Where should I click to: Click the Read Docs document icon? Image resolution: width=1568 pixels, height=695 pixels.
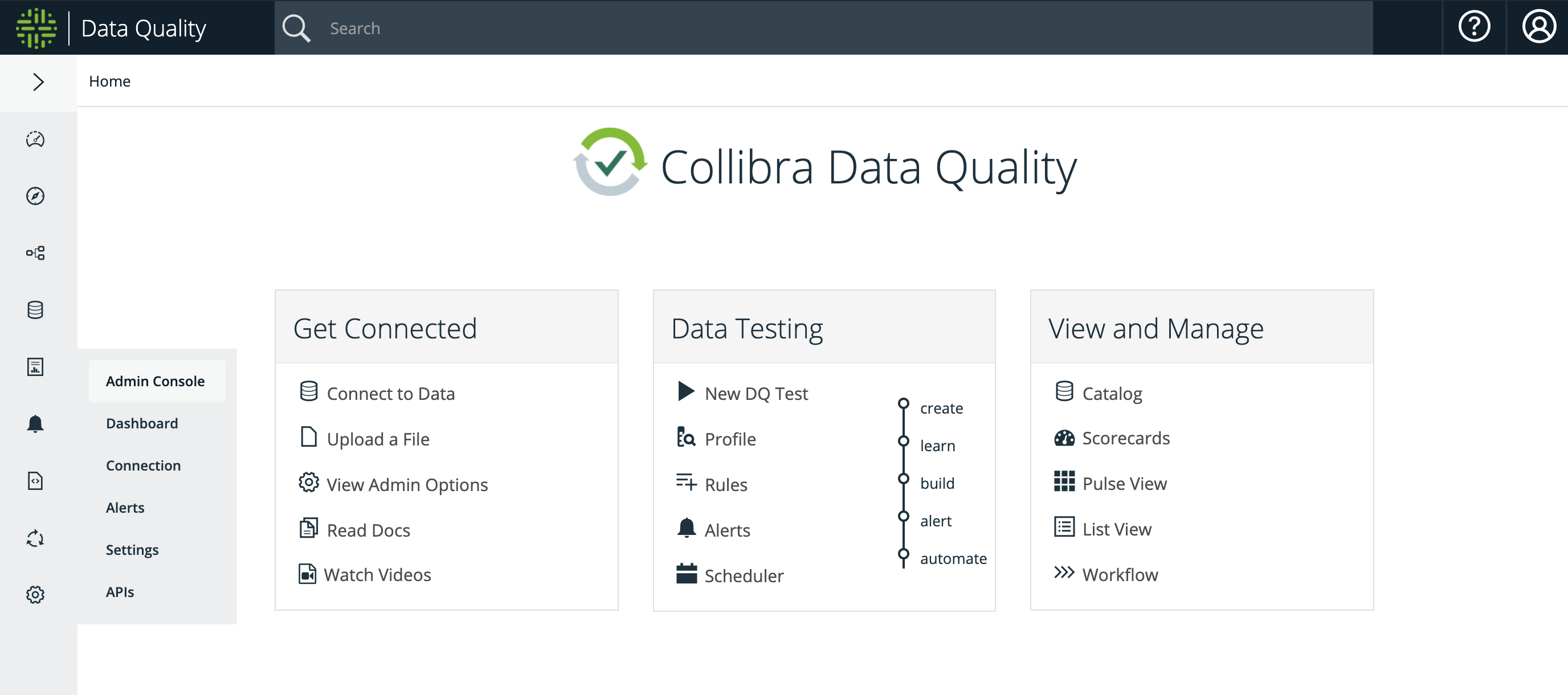[309, 528]
